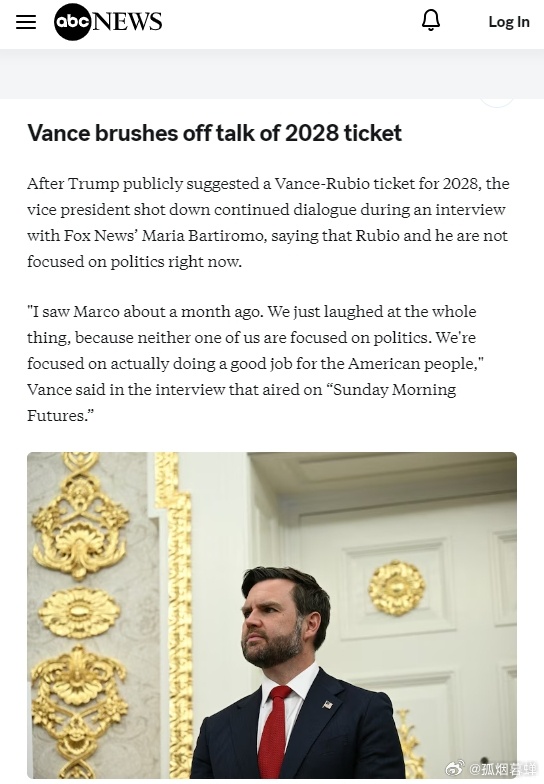The width and height of the screenshot is (544, 784).
Task: Click the partially hidden round button below banner
Action: (496, 102)
